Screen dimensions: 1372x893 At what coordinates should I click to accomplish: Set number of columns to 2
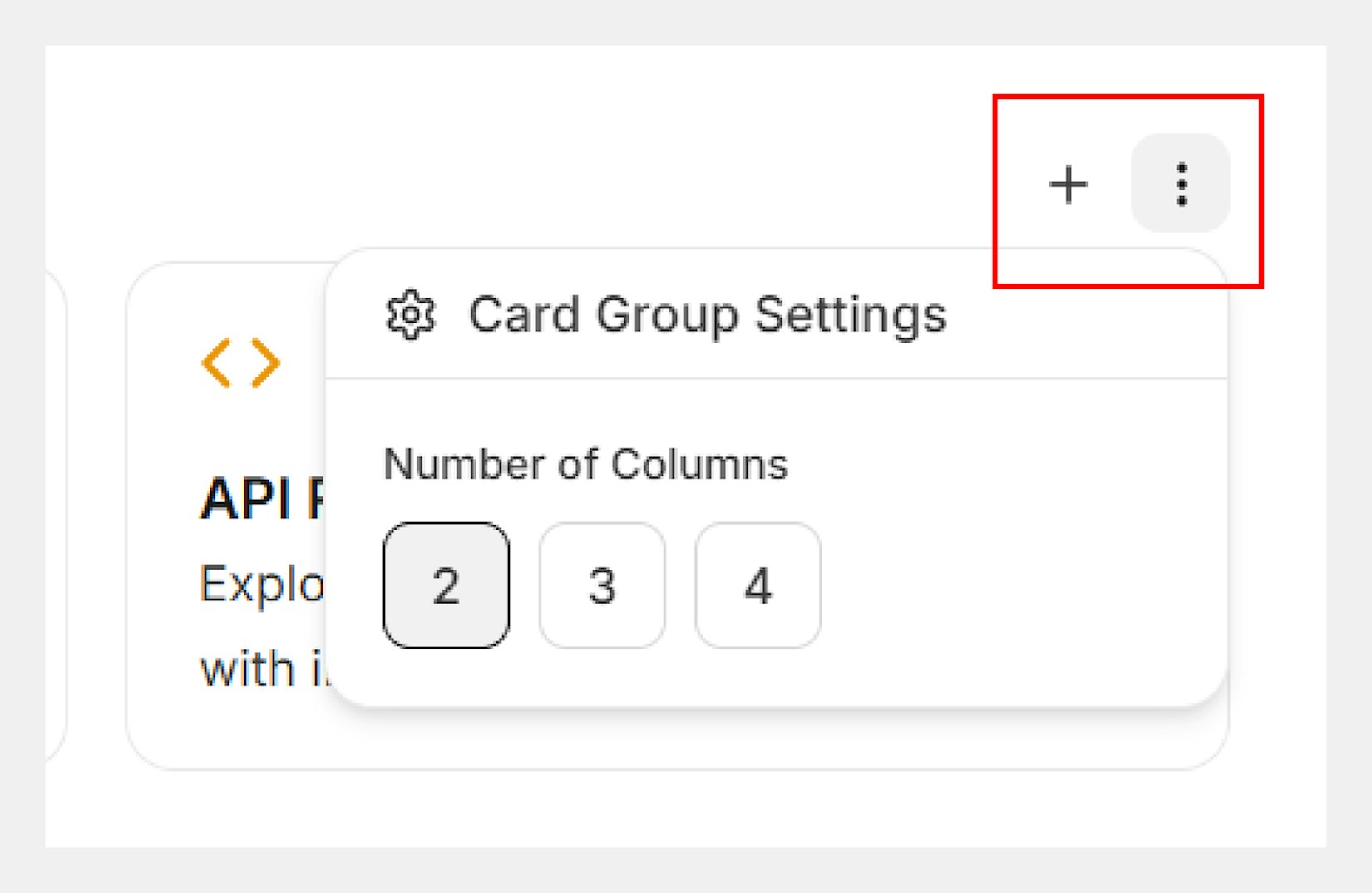(446, 585)
